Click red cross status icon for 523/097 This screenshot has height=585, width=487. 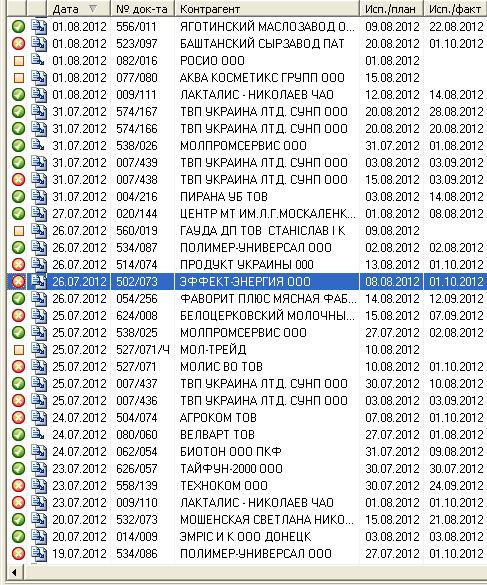[x=18, y=44]
